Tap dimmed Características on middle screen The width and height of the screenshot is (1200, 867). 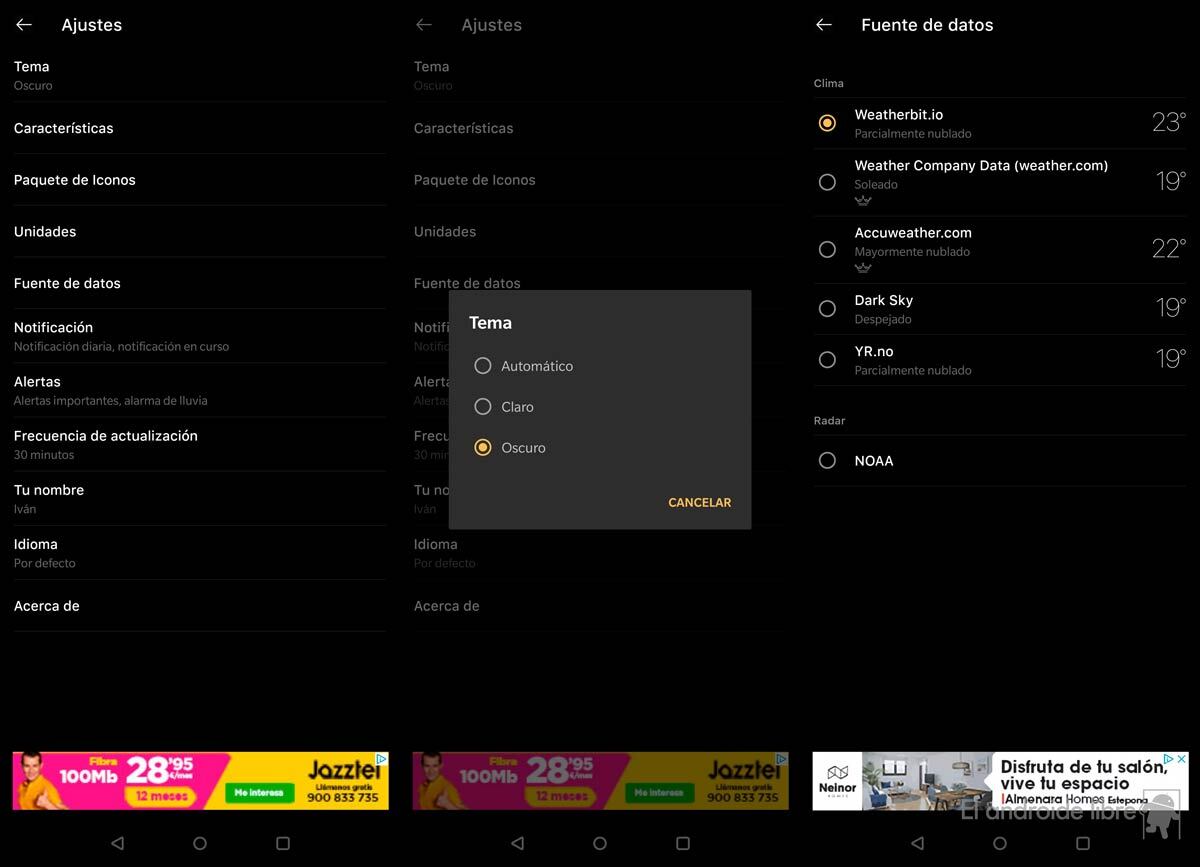pyautogui.click(x=600, y=128)
